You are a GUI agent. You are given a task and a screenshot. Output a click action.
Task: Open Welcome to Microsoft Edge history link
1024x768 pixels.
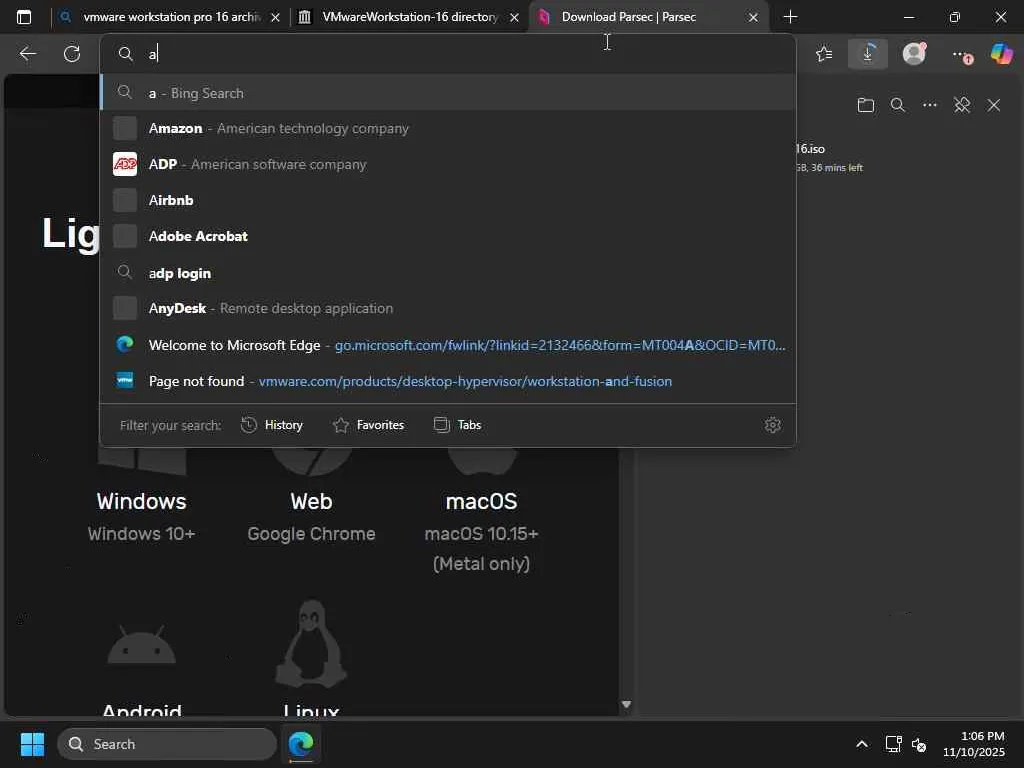point(448,345)
